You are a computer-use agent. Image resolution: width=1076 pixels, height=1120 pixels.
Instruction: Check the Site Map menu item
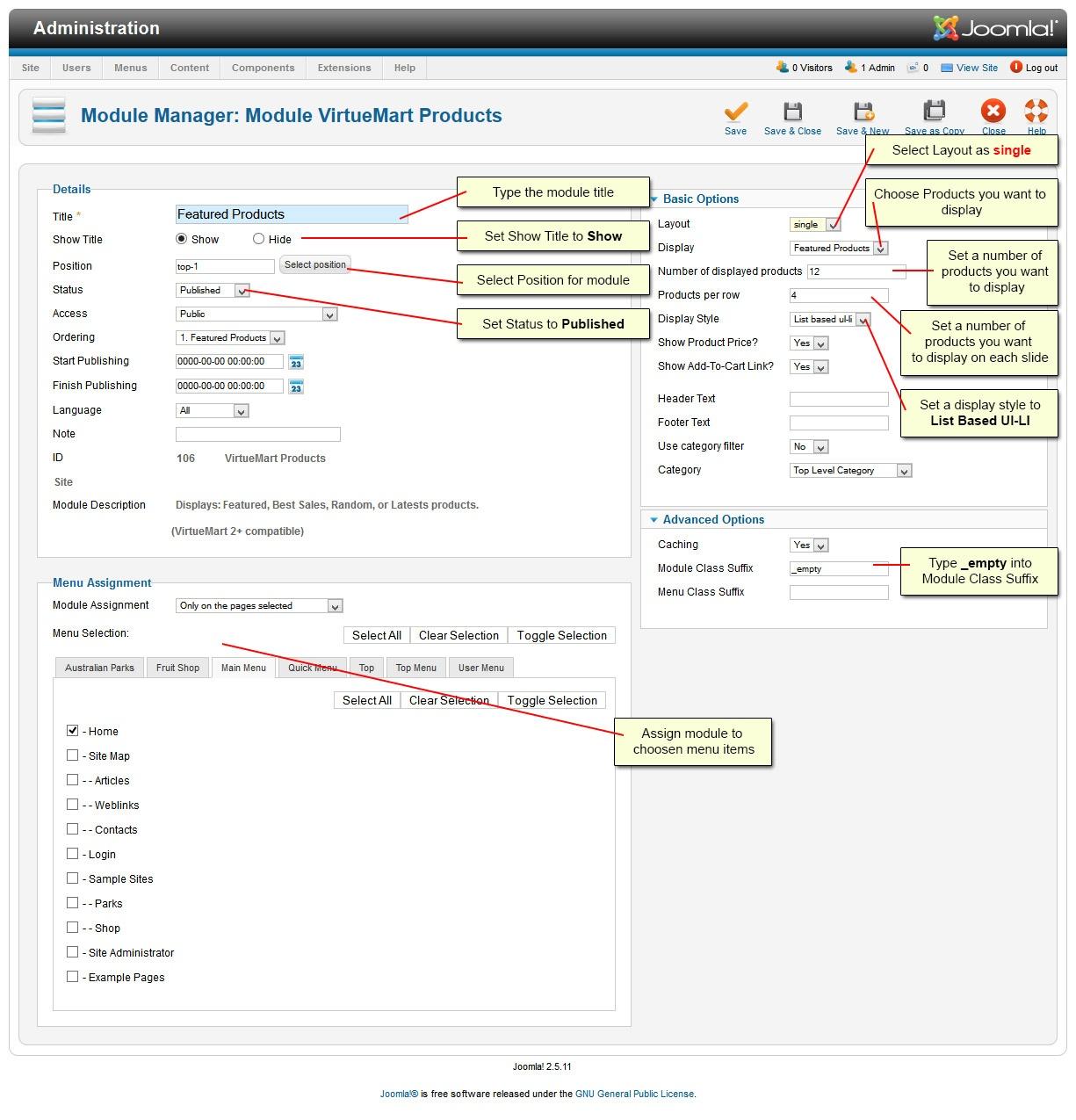(x=73, y=755)
